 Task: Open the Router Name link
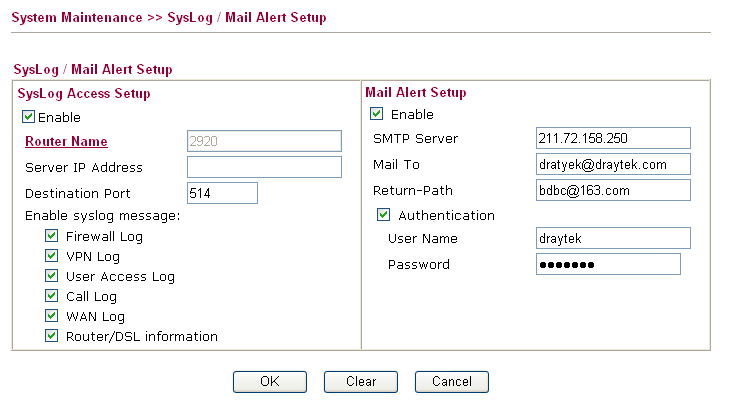pos(66,142)
